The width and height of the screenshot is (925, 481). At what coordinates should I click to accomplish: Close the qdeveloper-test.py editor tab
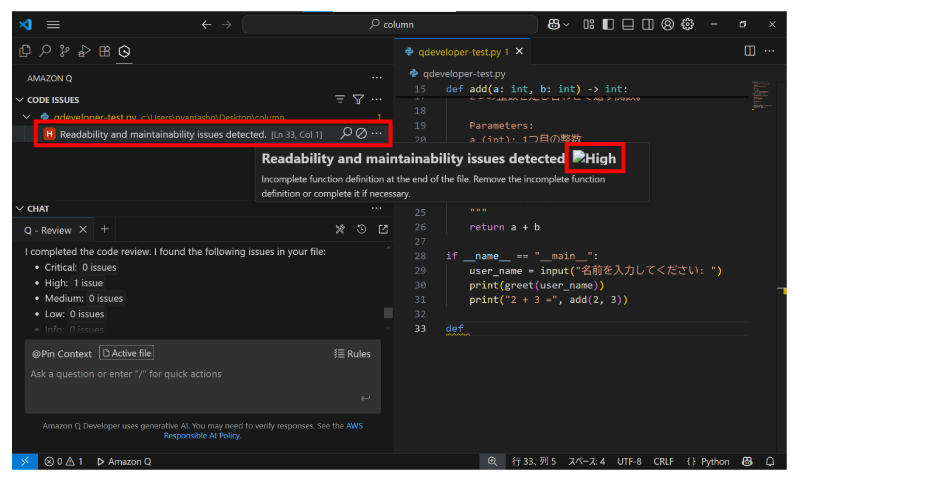point(519,51)
